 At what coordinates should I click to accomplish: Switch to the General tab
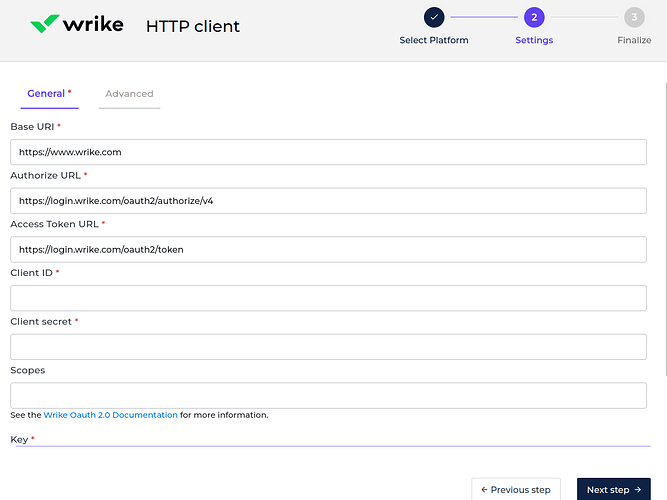pyautogui.click(x=49, y=94)
